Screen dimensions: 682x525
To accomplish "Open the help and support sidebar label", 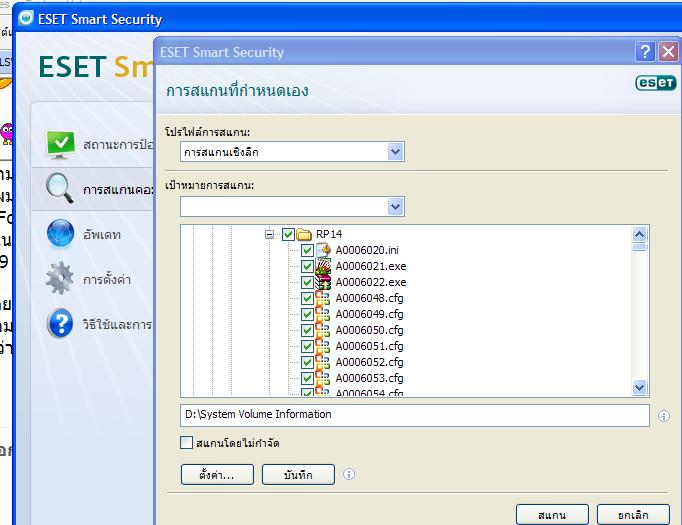I will point(117,324).
